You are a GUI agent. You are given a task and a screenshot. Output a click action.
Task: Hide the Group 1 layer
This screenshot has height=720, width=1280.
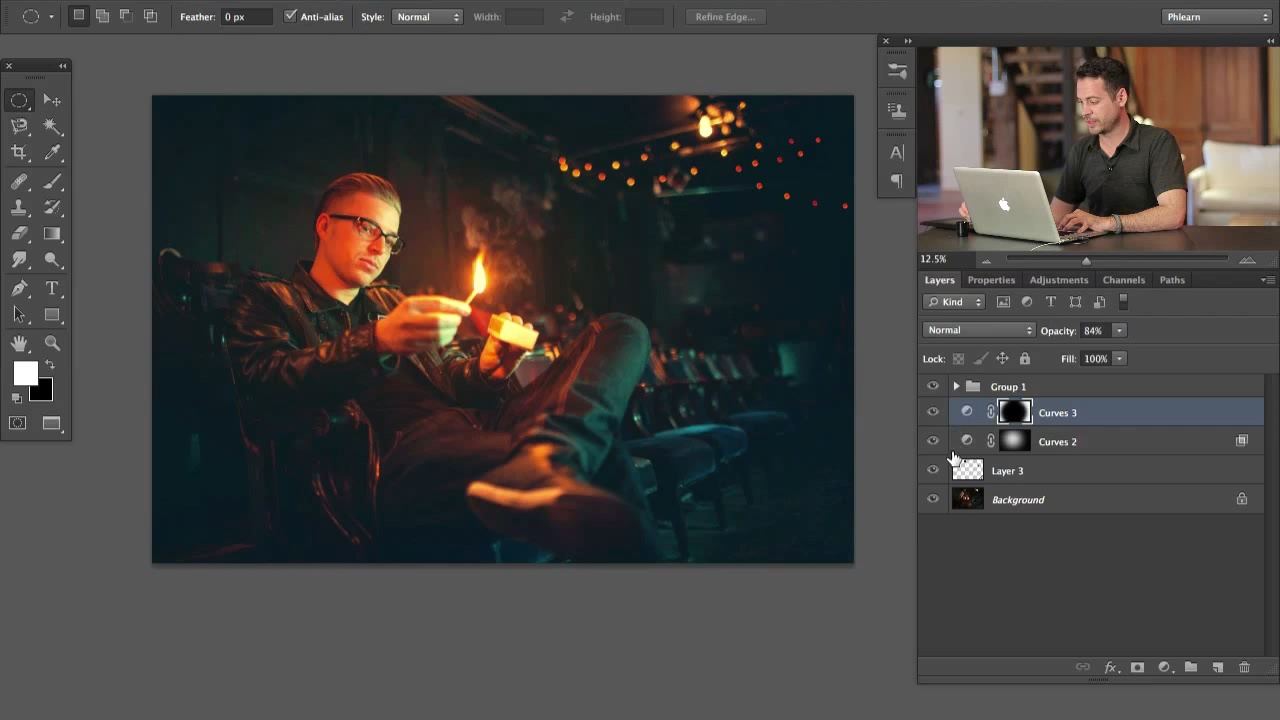[933, 386]
